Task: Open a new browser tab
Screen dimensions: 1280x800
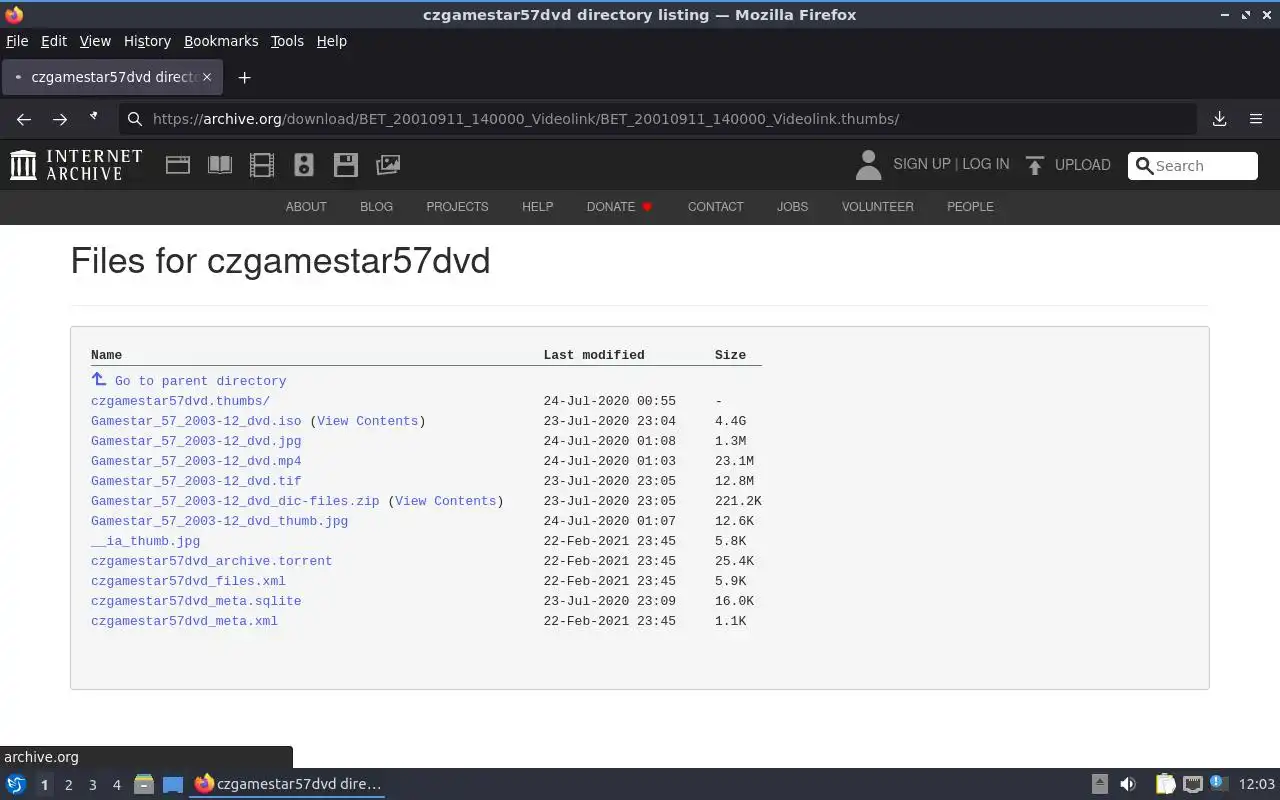Action: click(x=244, y=77)
